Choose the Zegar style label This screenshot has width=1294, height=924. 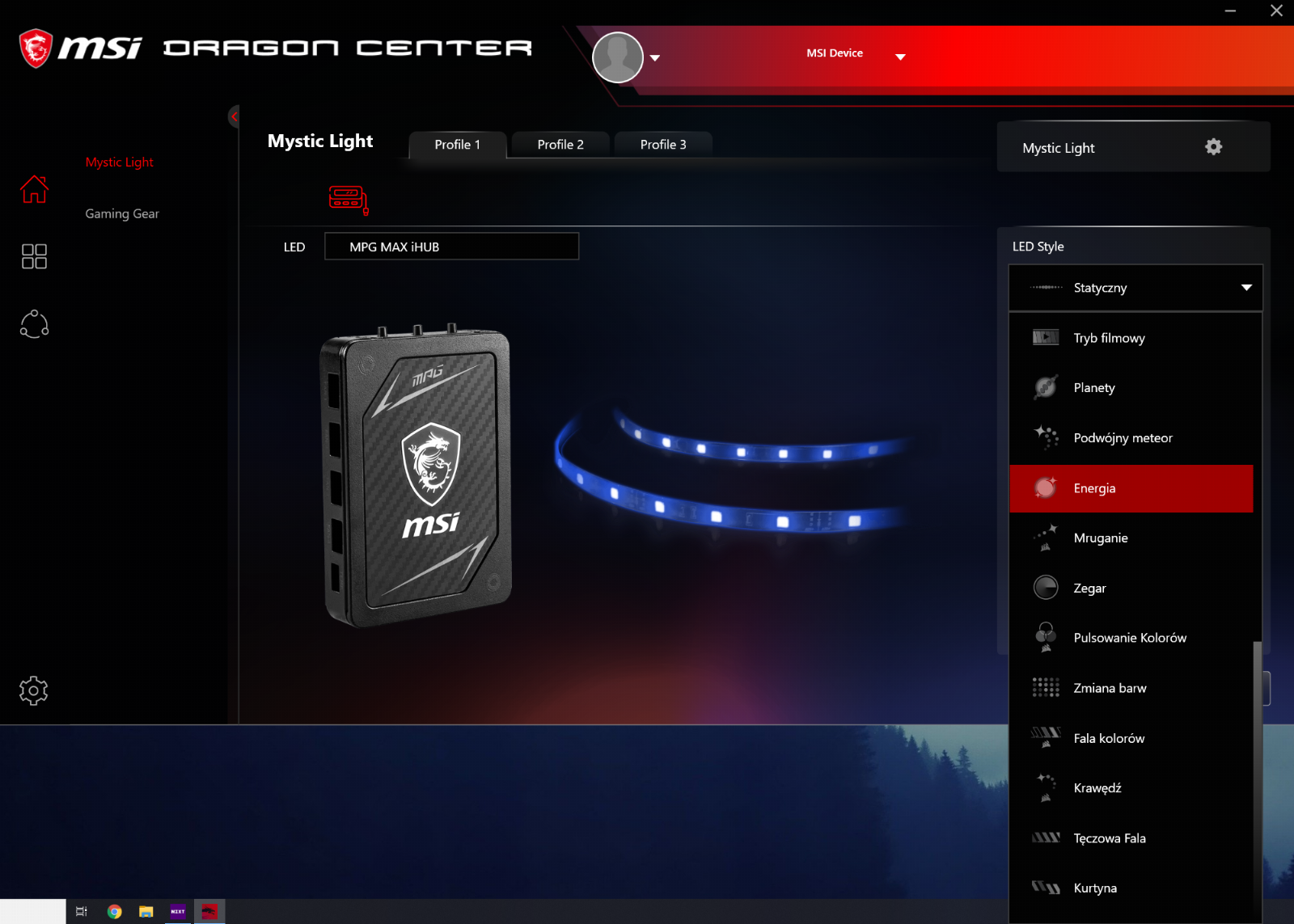pyautogui.click(x=1089, y=589)
